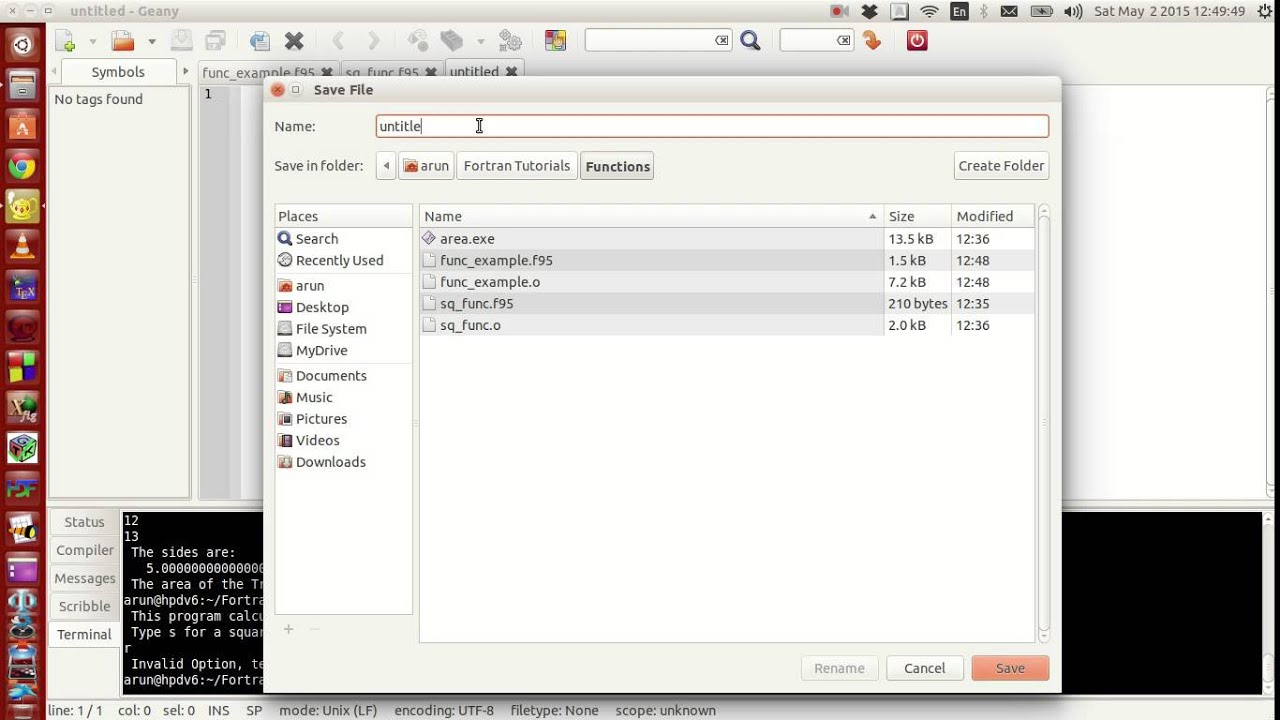Open Desktop in the Places list
This screenshot has height=720, width=1280.
coord(322,307)
